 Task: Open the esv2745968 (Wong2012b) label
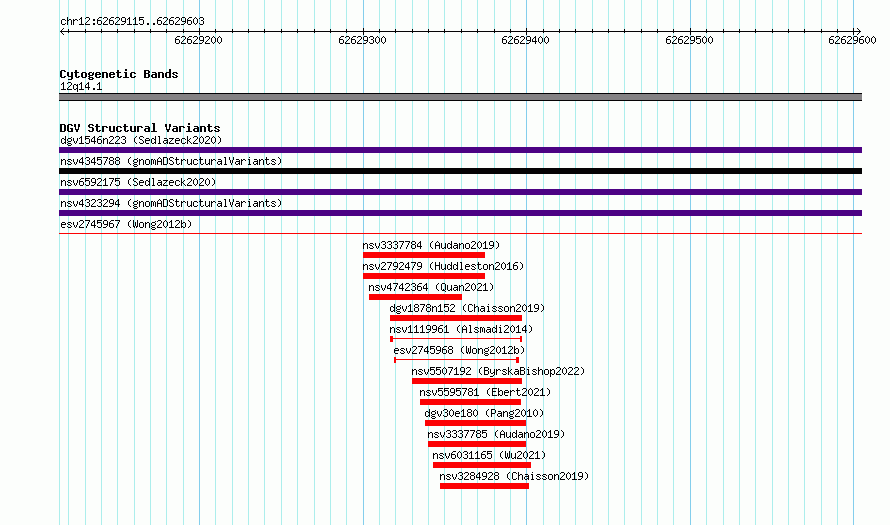click(459, 350)
